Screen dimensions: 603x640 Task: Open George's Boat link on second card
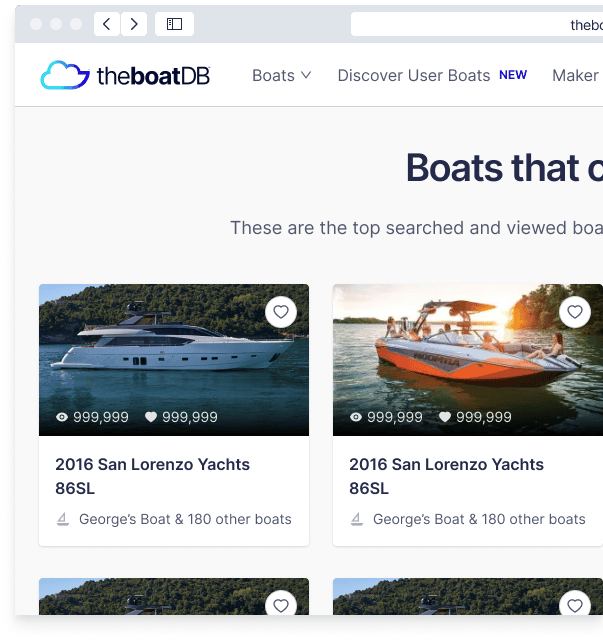[x=479, y=519]
